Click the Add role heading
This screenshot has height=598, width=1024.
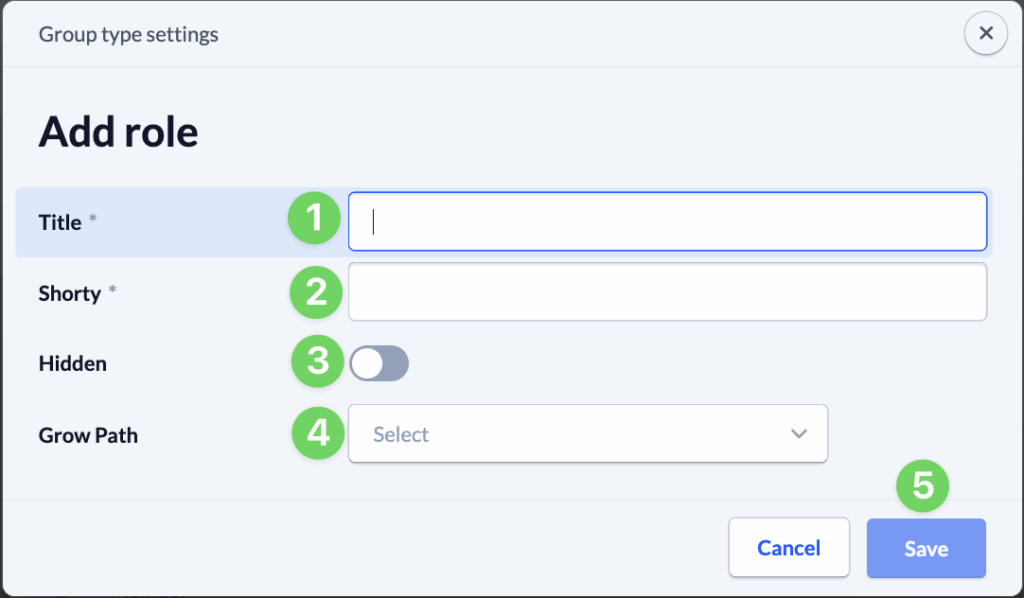[118, 132]
